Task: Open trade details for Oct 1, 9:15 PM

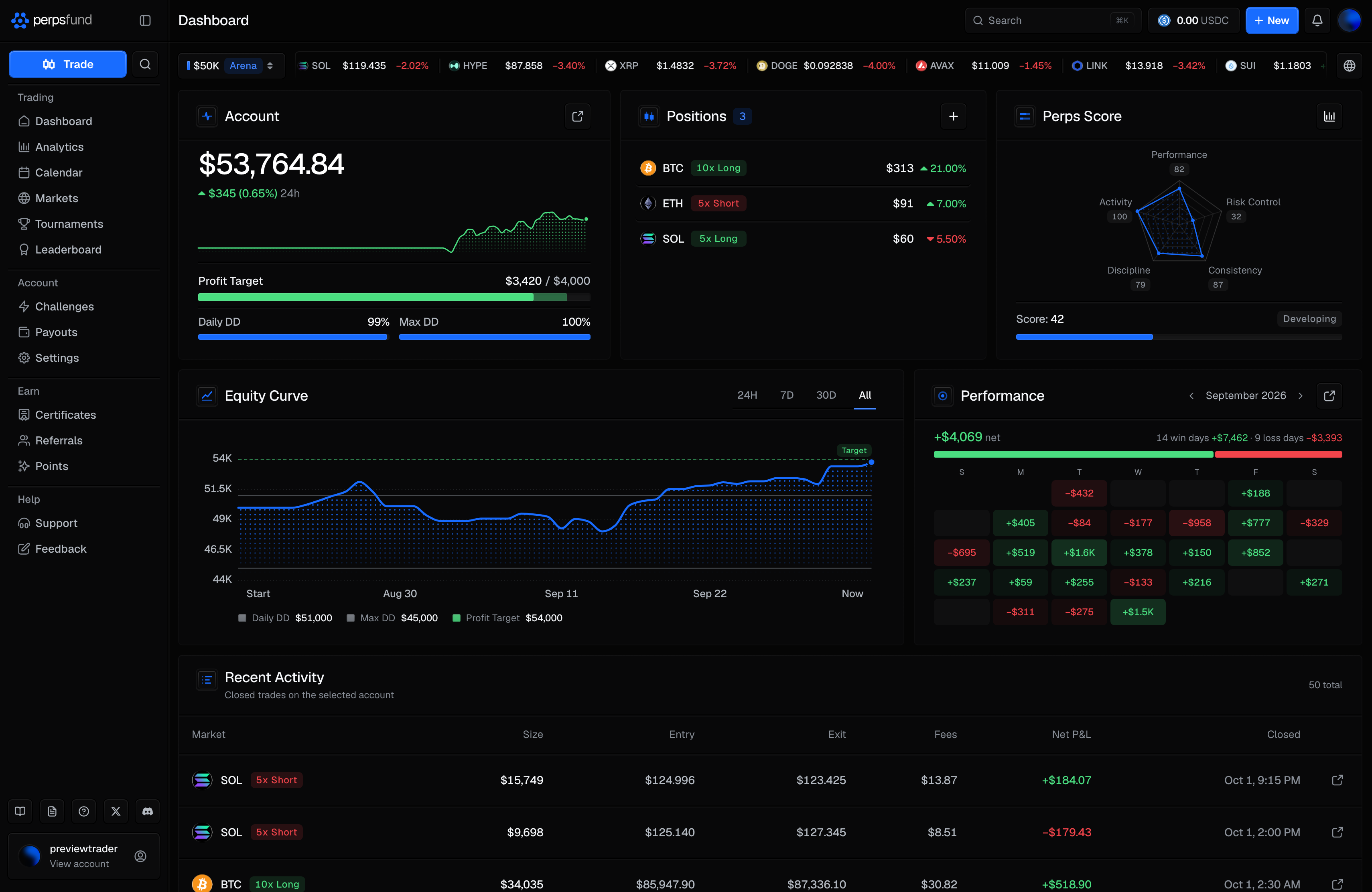Action: point(1337,780)
